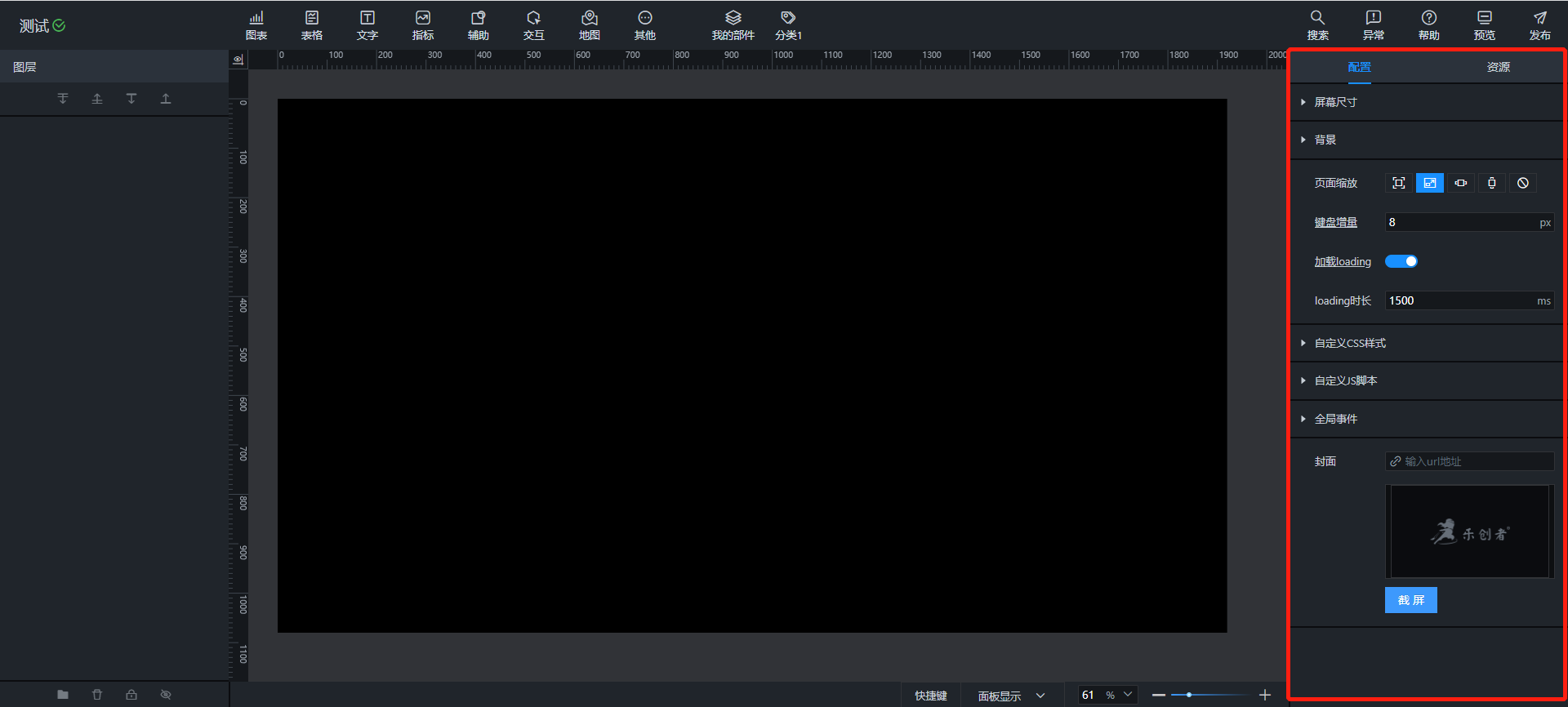Open the 图表 chart components menu

click(x=256, y=24)
